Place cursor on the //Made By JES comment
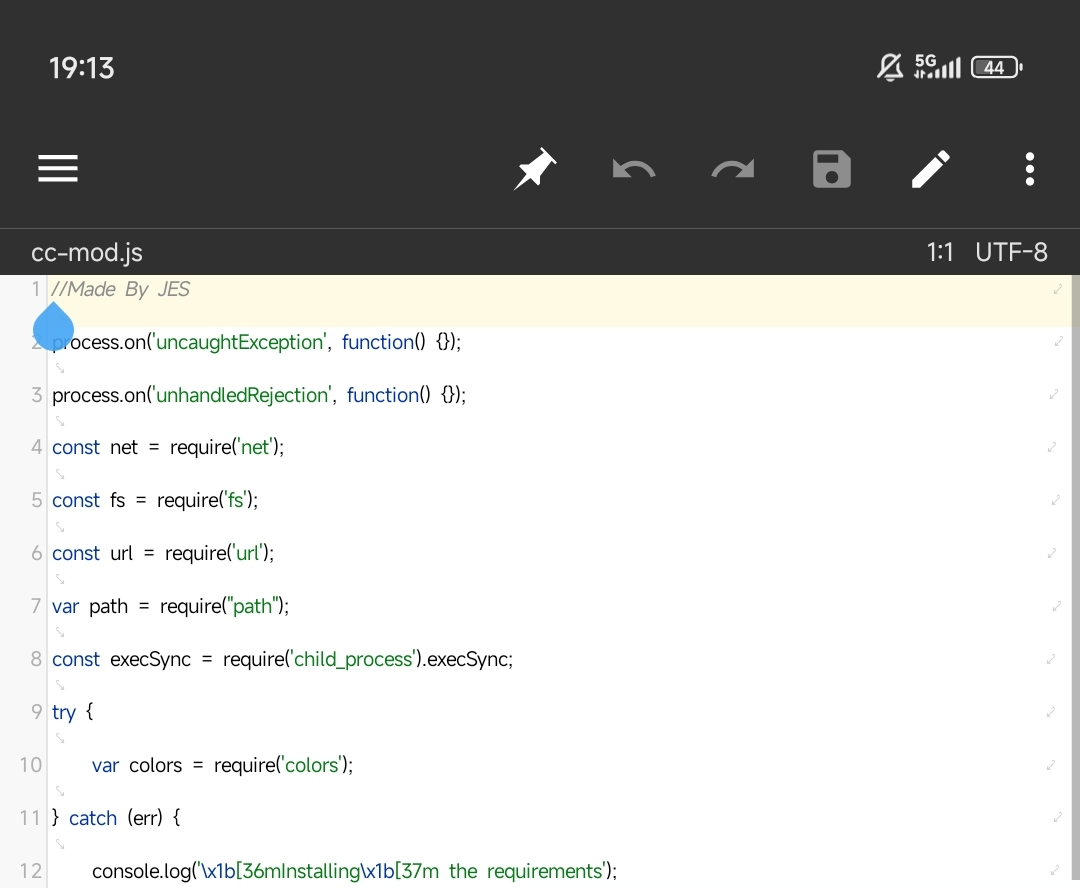The height and width of the screenshot is (888, 1080). [120, 289]
